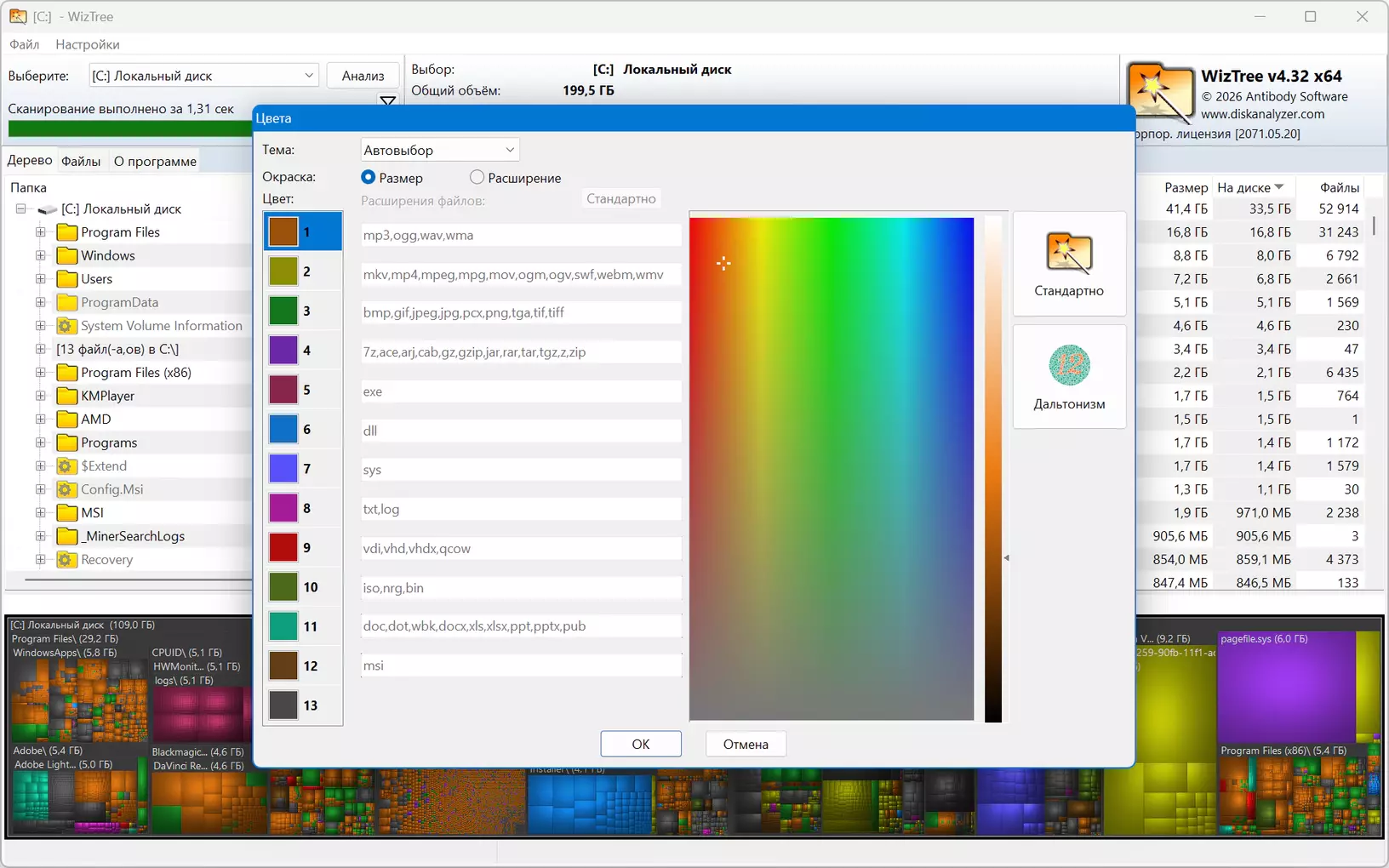Click the AMD folder icon

tap(67, 420)
